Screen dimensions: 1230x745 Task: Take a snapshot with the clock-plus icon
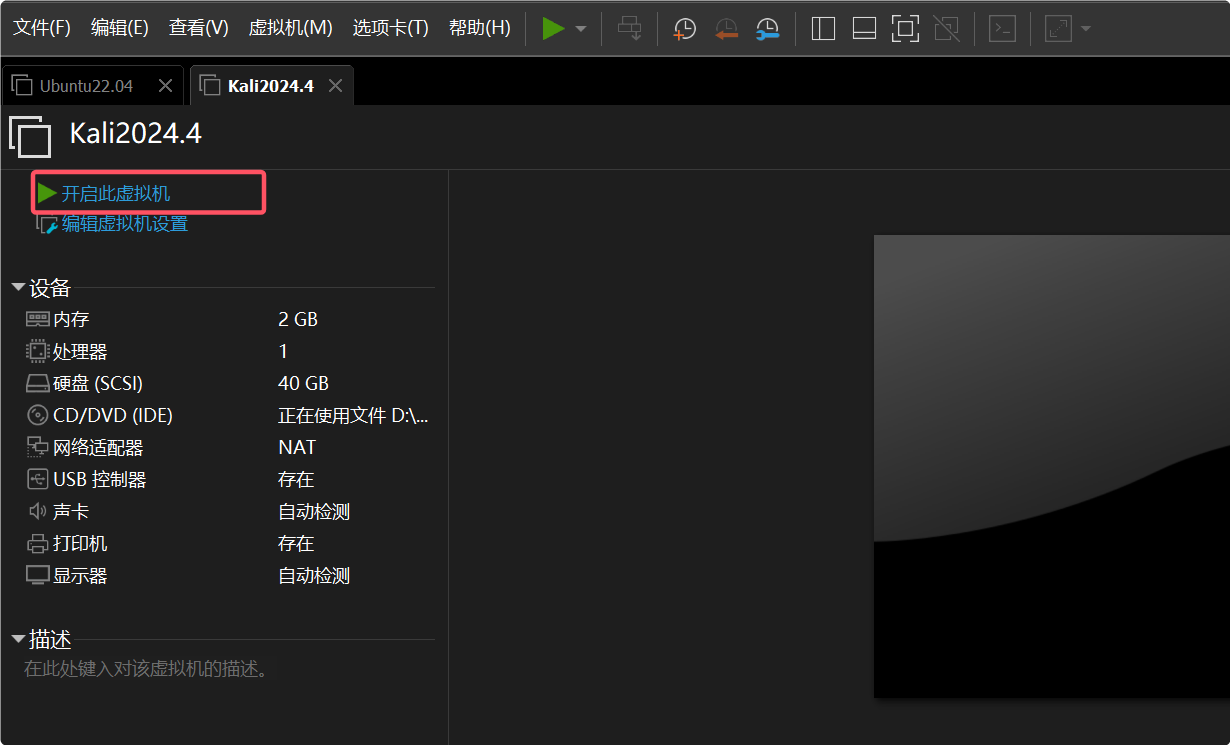(x=685, y=29)
